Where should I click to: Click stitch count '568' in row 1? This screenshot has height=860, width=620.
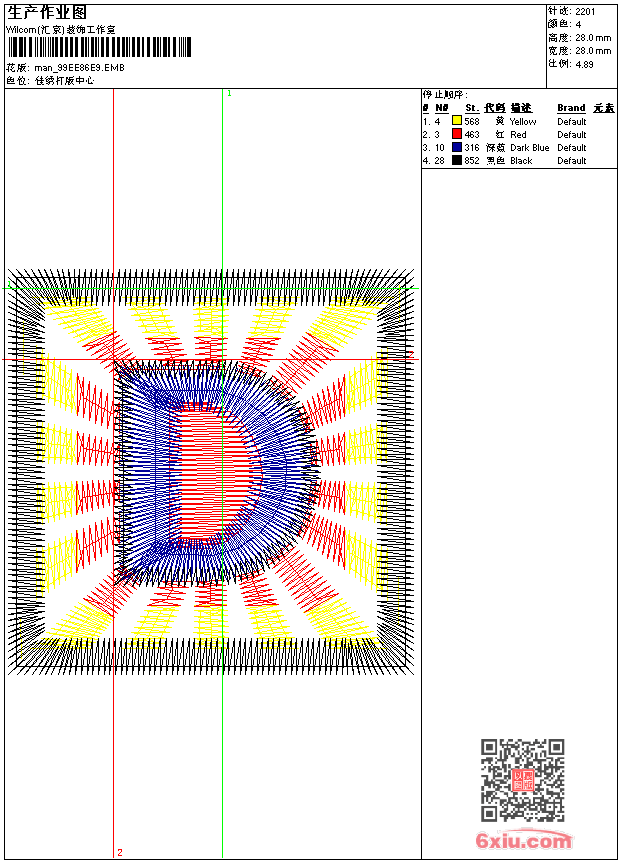[x=472, y=122]
